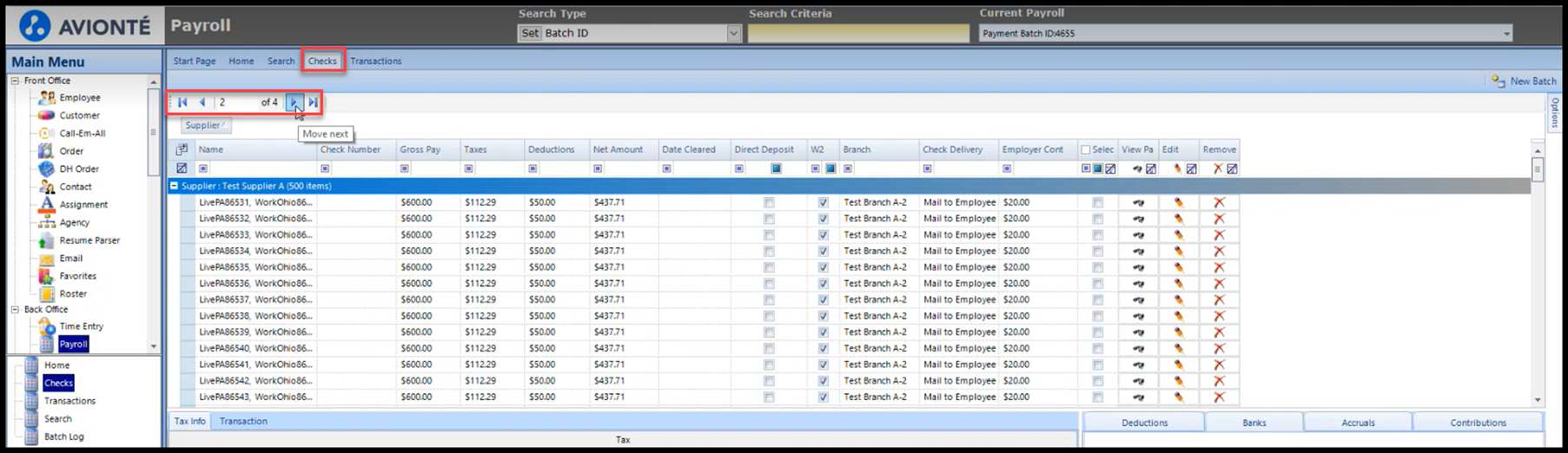Image resolution: width=1568 pixels, height=453 pixels.
Task: Jump to the last page arrow
Action: pyautogui.click(x=314, y=102)
